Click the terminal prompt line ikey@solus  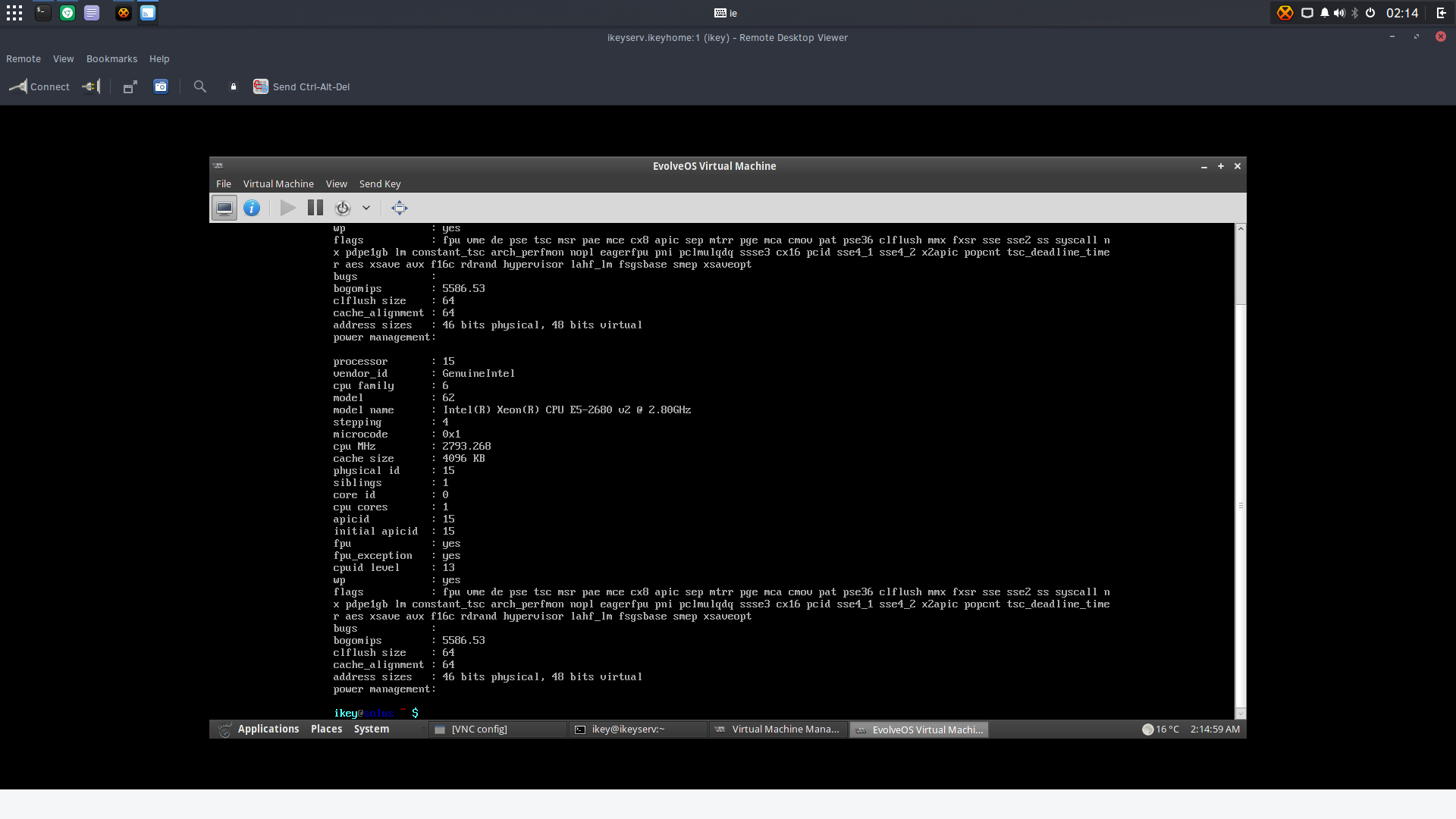coord(376,713)
